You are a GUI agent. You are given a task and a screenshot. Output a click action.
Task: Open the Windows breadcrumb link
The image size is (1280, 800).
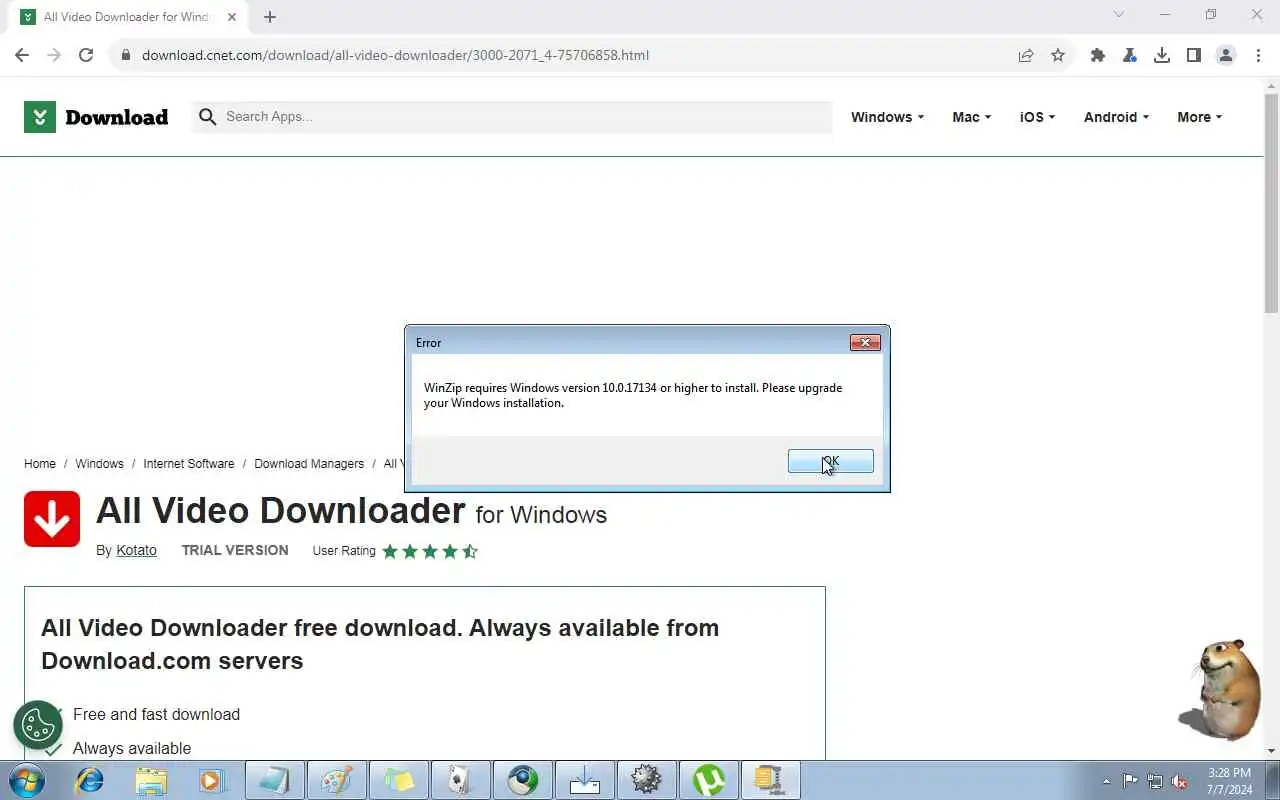(x=99, y=464)
